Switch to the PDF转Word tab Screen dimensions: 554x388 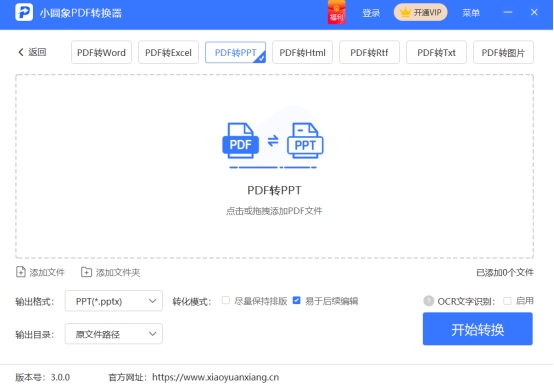pos(101,52)
